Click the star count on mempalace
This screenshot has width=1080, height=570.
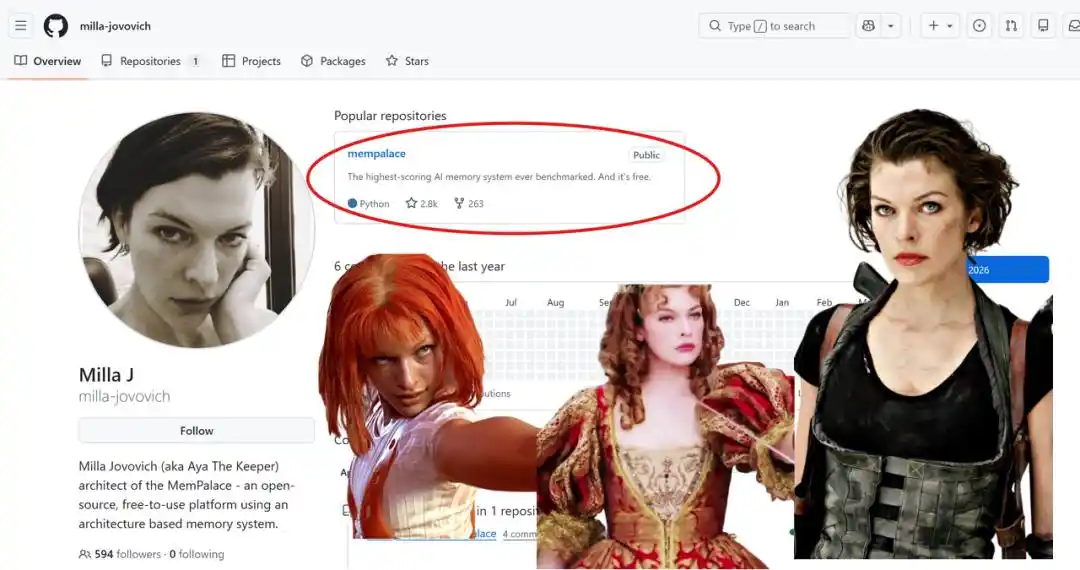coord(421,203)
